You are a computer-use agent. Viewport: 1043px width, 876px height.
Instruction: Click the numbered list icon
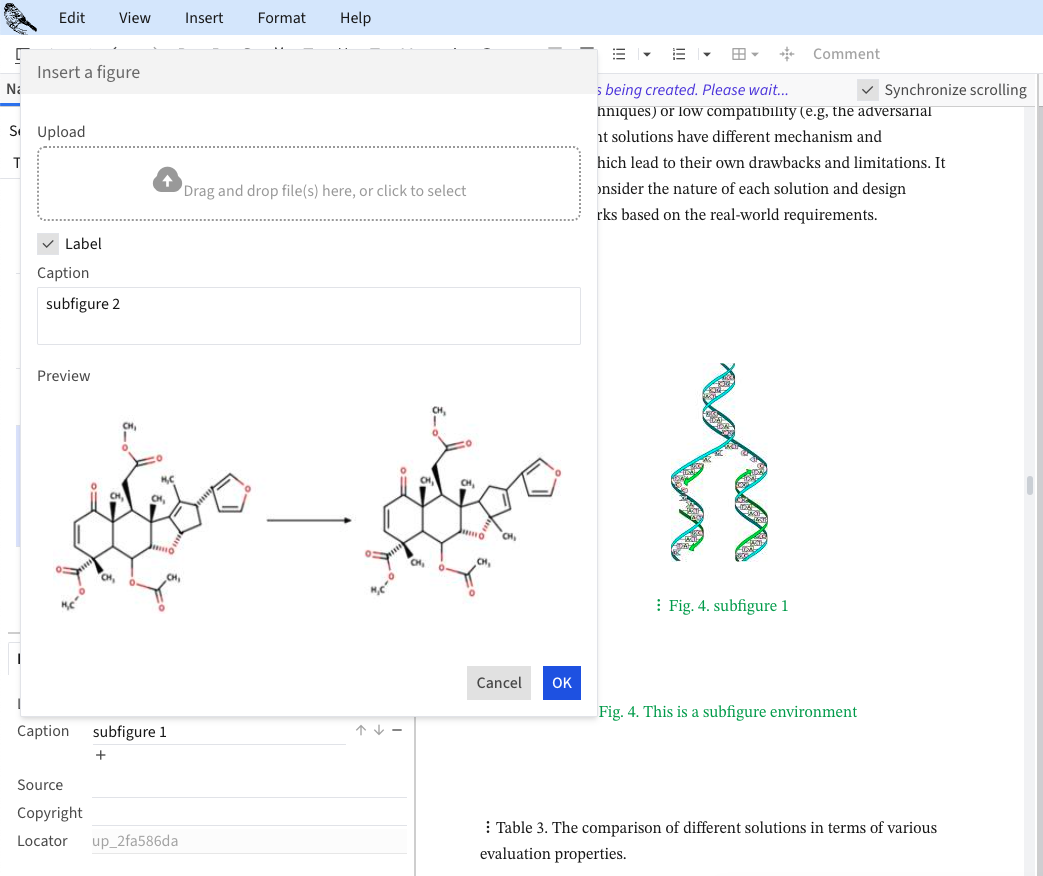point(679,54)
